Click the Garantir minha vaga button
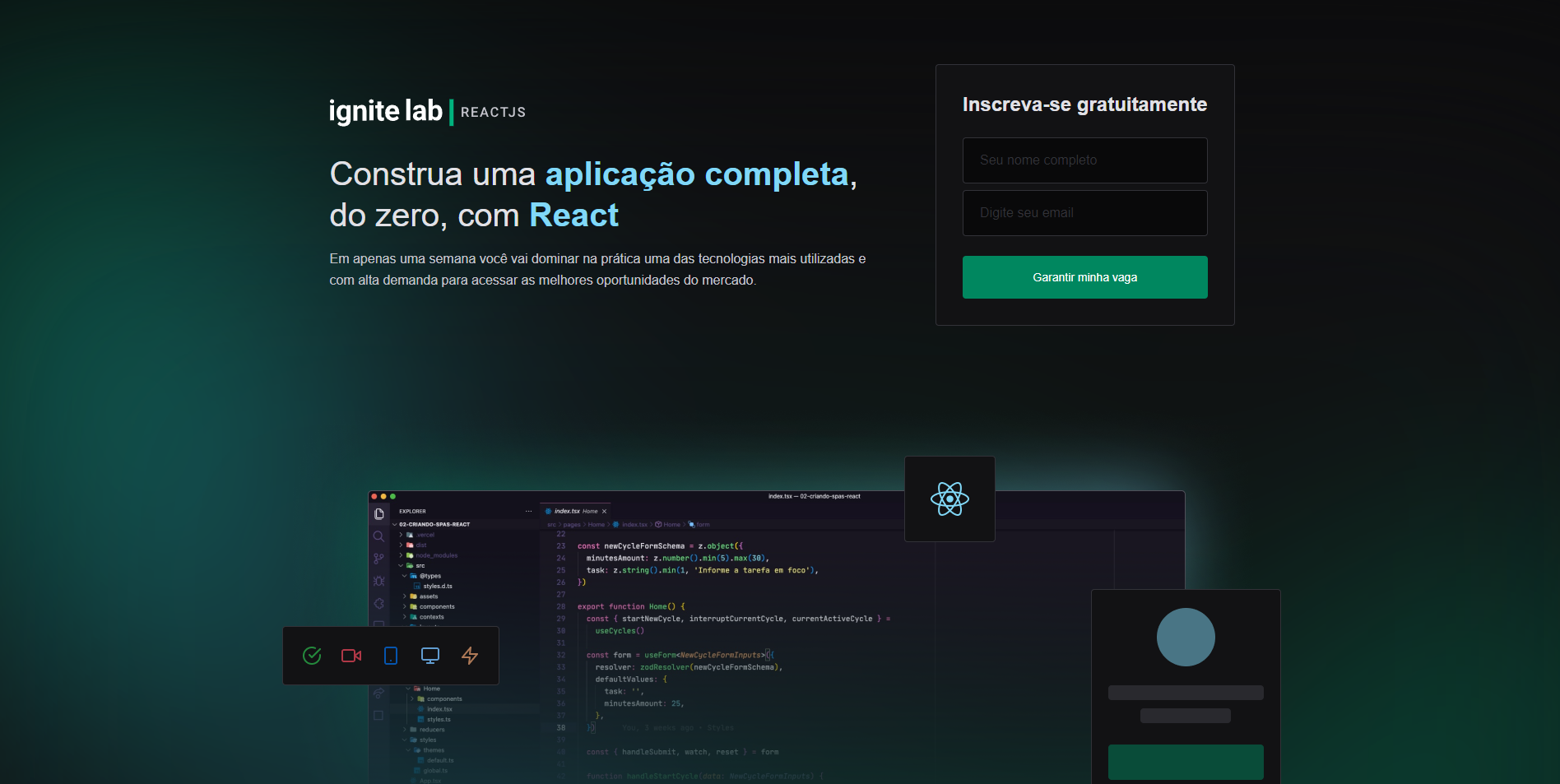The image size is (1560, 784). pos(1085,277)
